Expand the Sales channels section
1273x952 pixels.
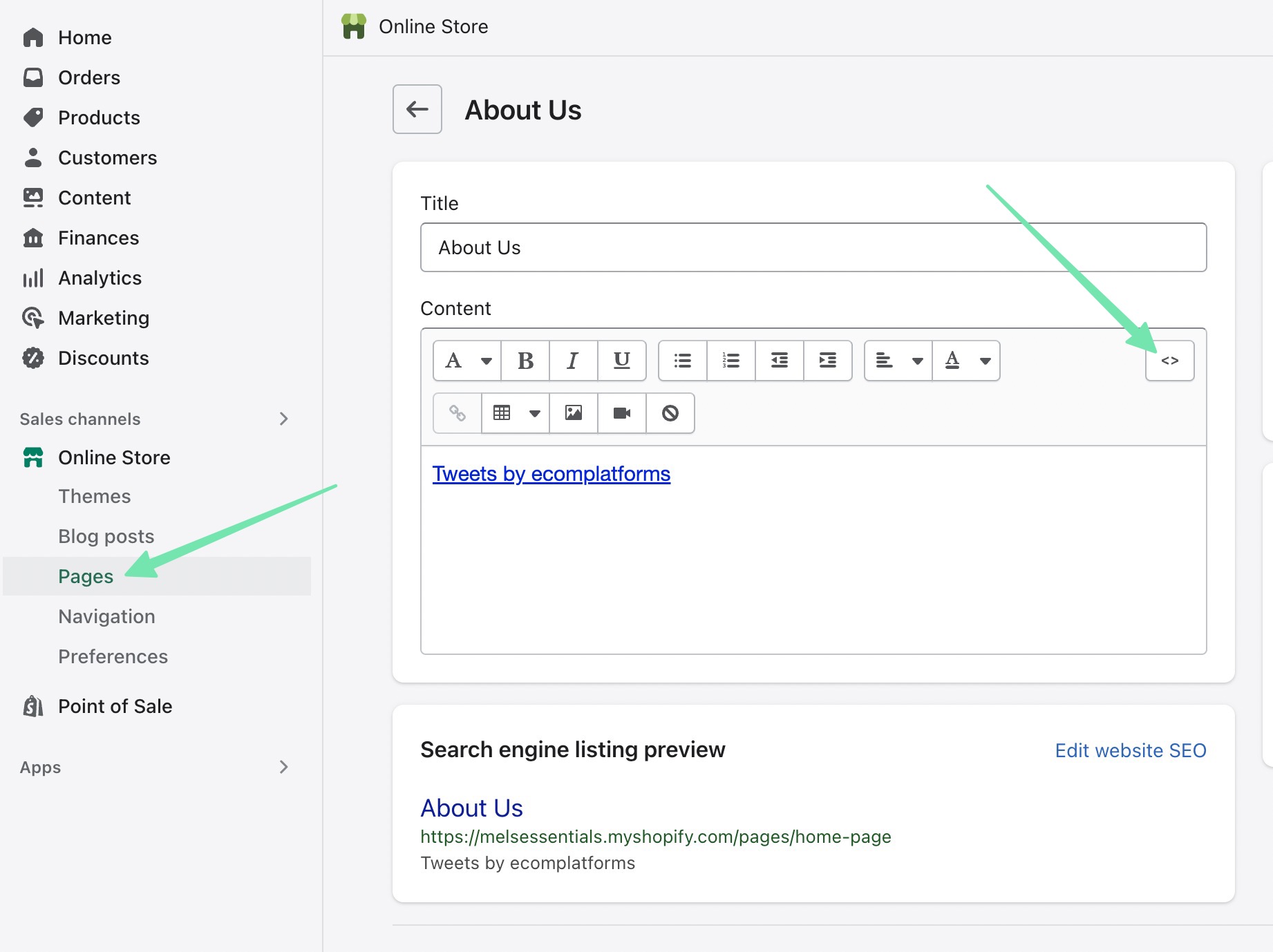point(283,419)
